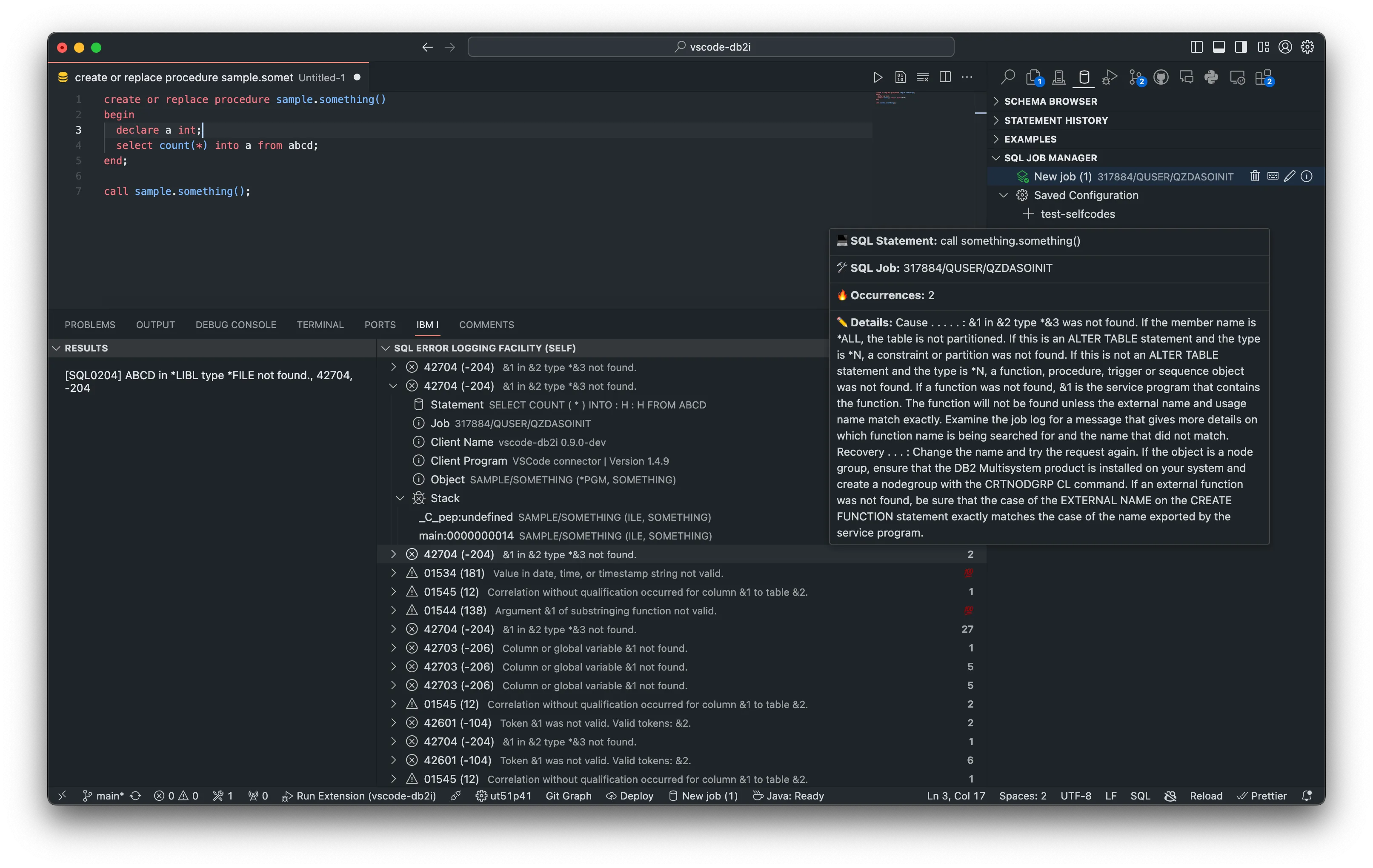Open the IBM i server view icon
The height and width of the screenshot is (868, 1373).
pos(1059,77)
